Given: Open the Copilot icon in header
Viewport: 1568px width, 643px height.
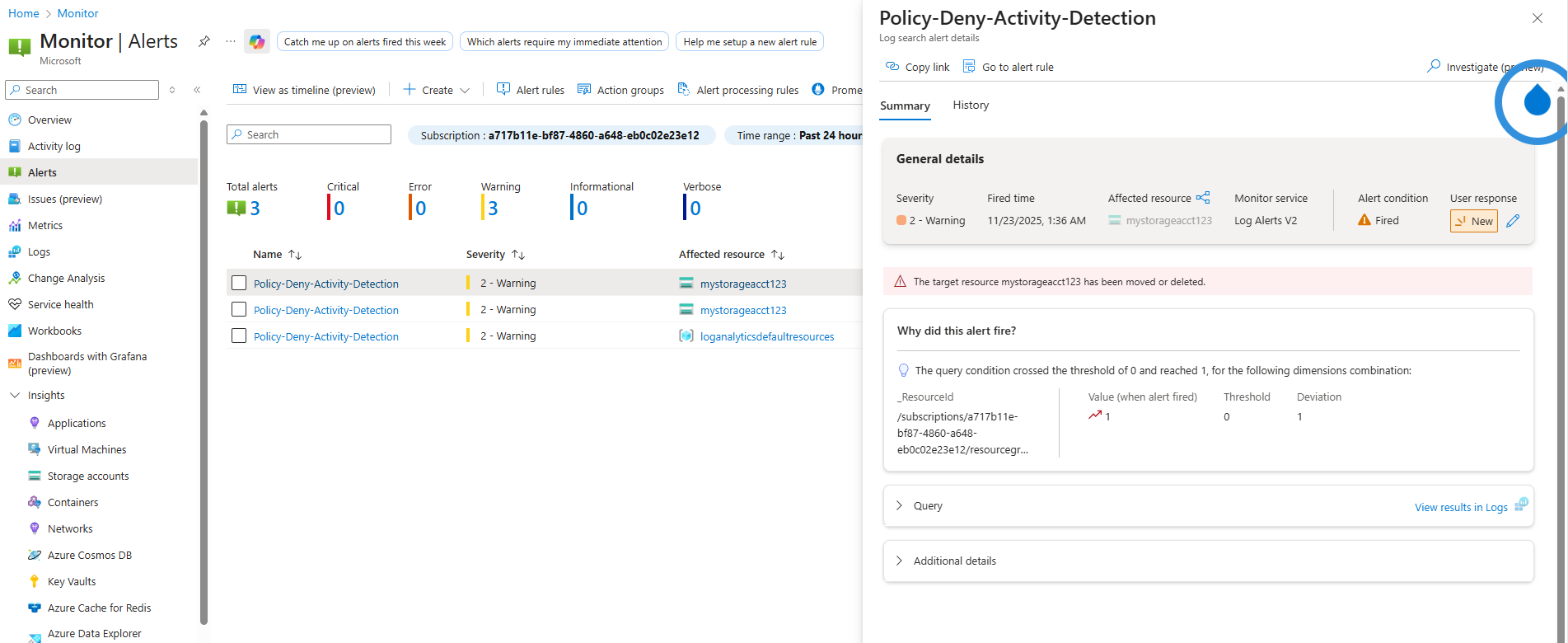Looking at the screenshot, I should [257, 41].
